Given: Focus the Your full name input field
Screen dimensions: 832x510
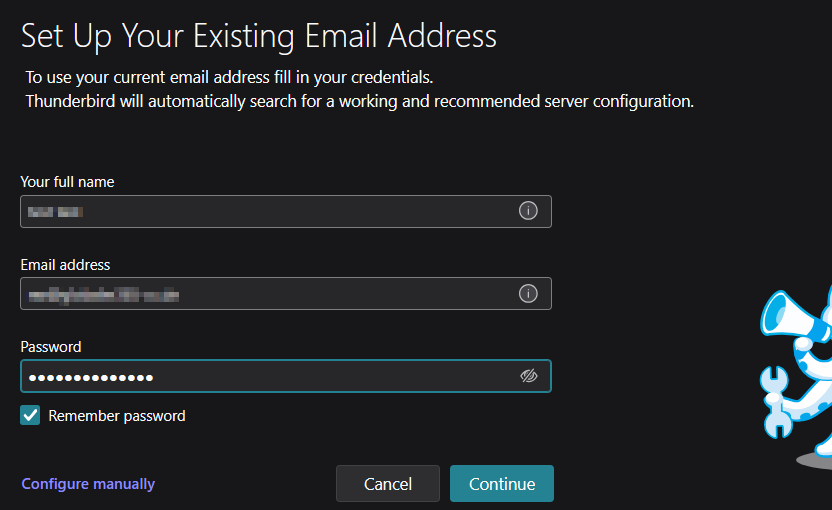Looking at the screenshot, I should pos(286,211).
